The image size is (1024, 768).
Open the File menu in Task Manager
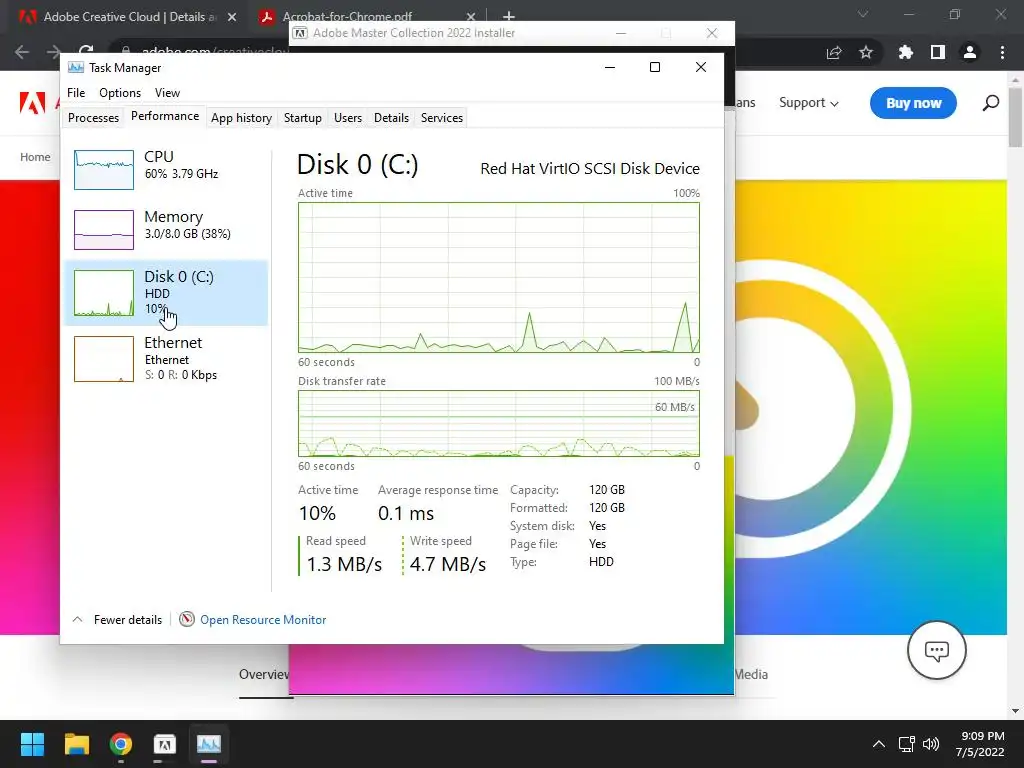pyautogui.click(x=76, y=93)
